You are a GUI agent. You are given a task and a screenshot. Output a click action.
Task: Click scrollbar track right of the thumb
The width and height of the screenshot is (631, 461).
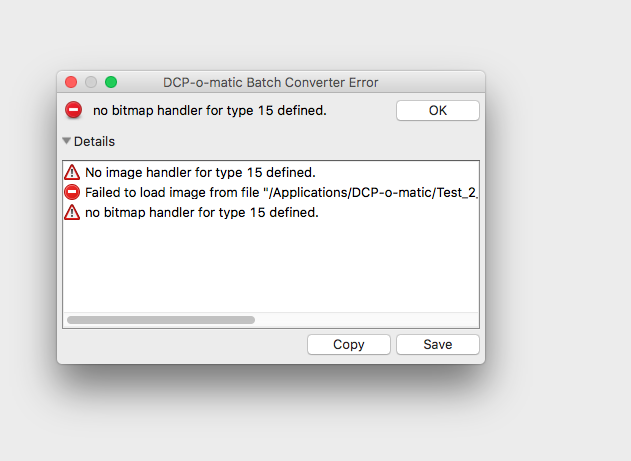coord(366,320)
